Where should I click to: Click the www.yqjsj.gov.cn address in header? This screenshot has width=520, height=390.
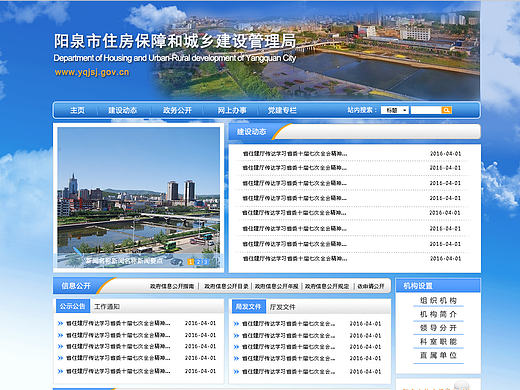point(92,72)
